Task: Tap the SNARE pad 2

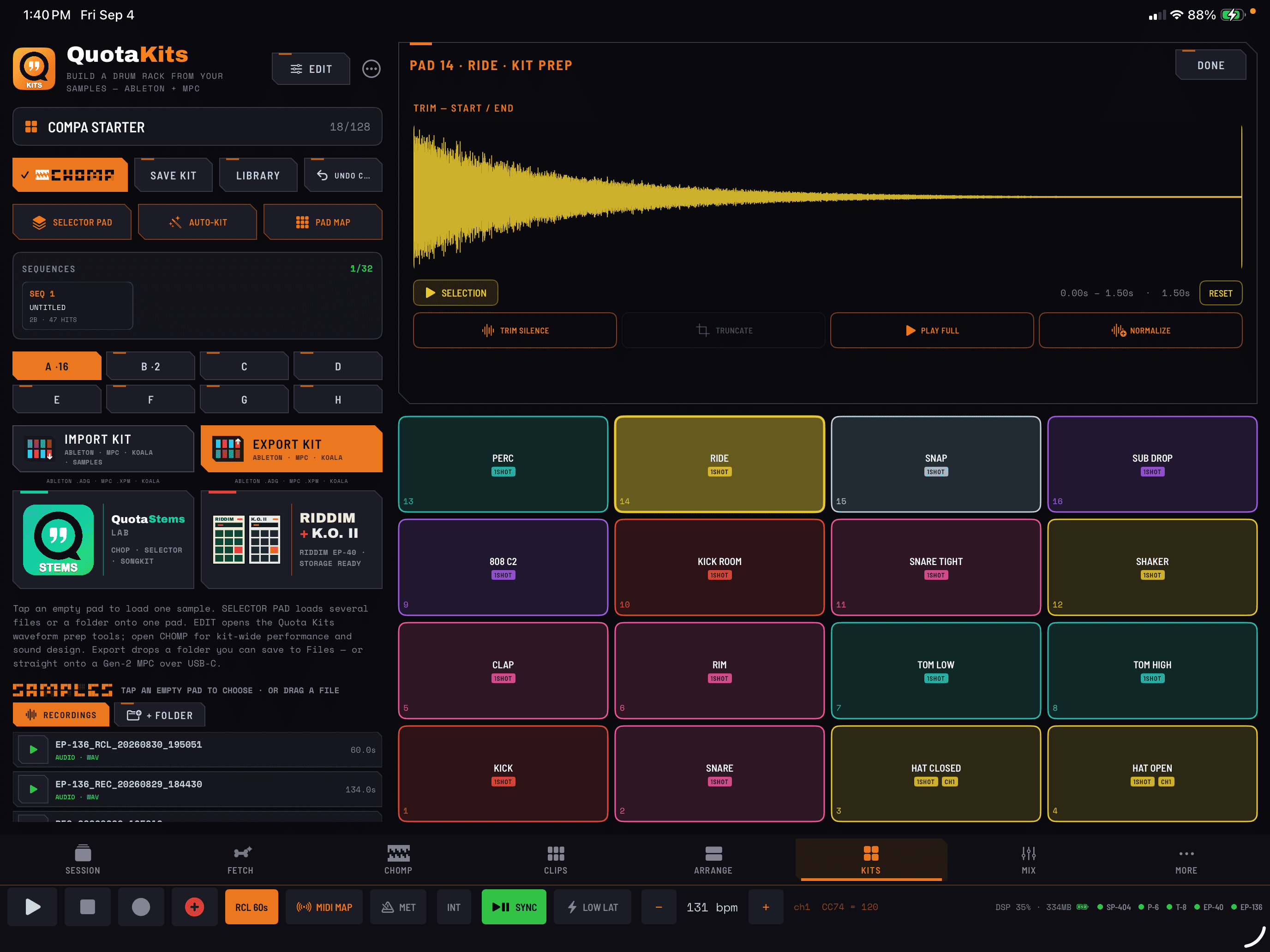Action: point(719,773)
